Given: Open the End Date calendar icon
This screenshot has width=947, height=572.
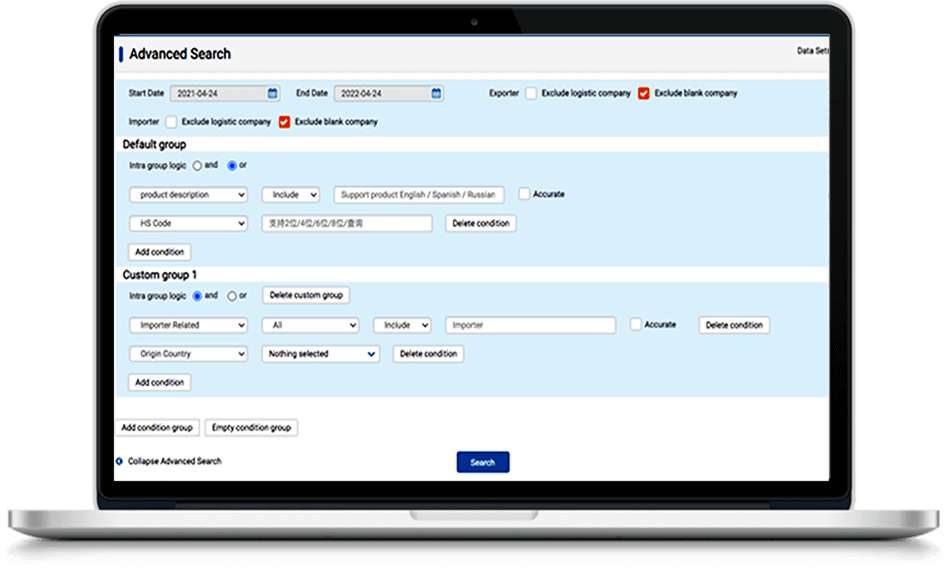Looking at the screenshot, I should pos(436,93).
